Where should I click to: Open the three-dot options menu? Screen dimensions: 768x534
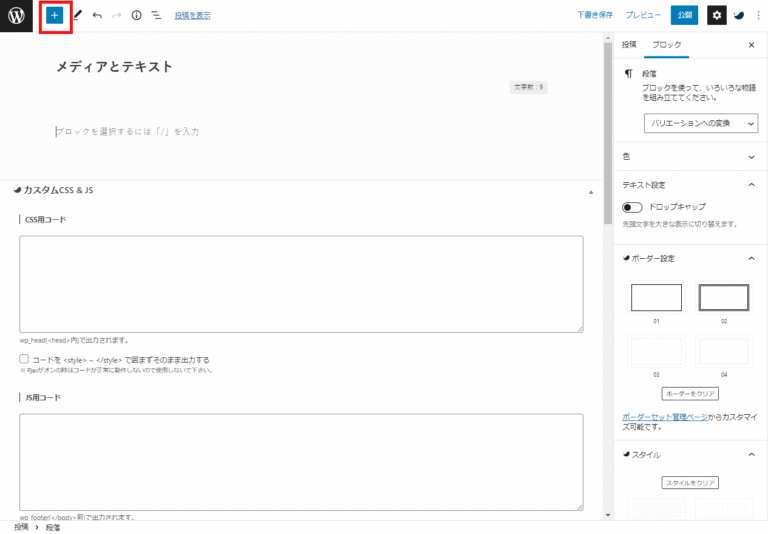(755, 15)
